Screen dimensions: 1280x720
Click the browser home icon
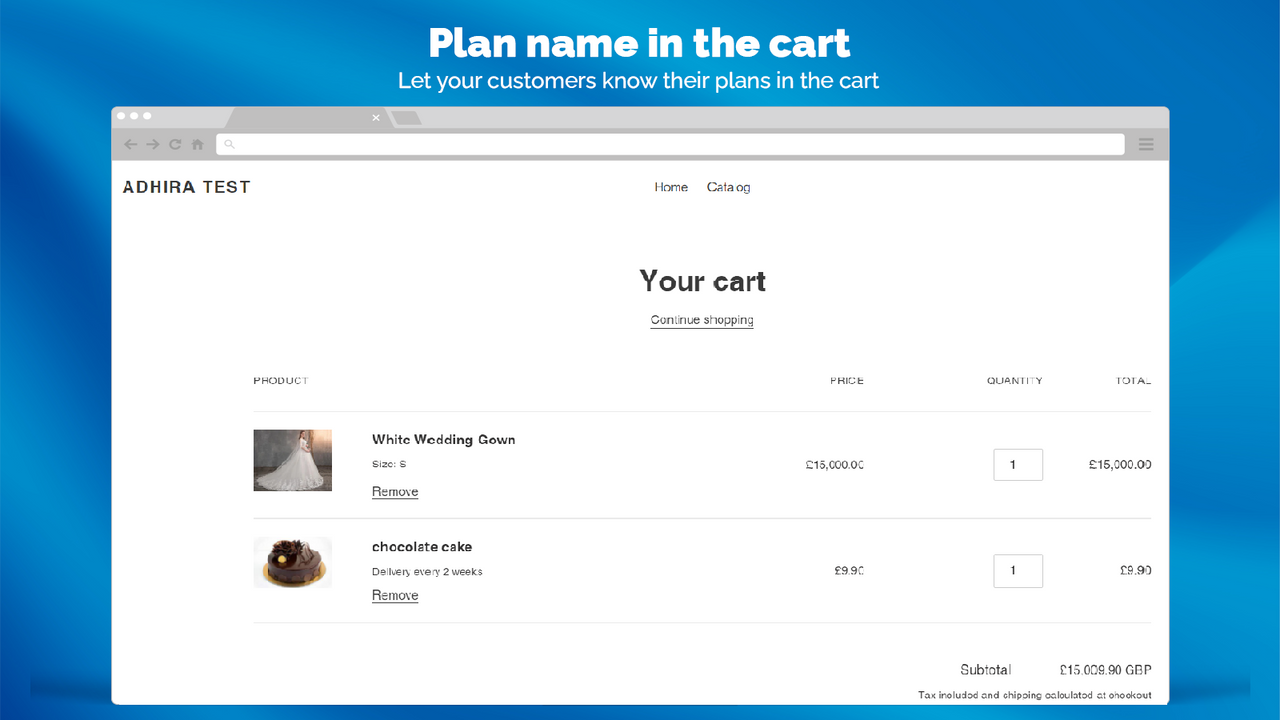[197, 144]
